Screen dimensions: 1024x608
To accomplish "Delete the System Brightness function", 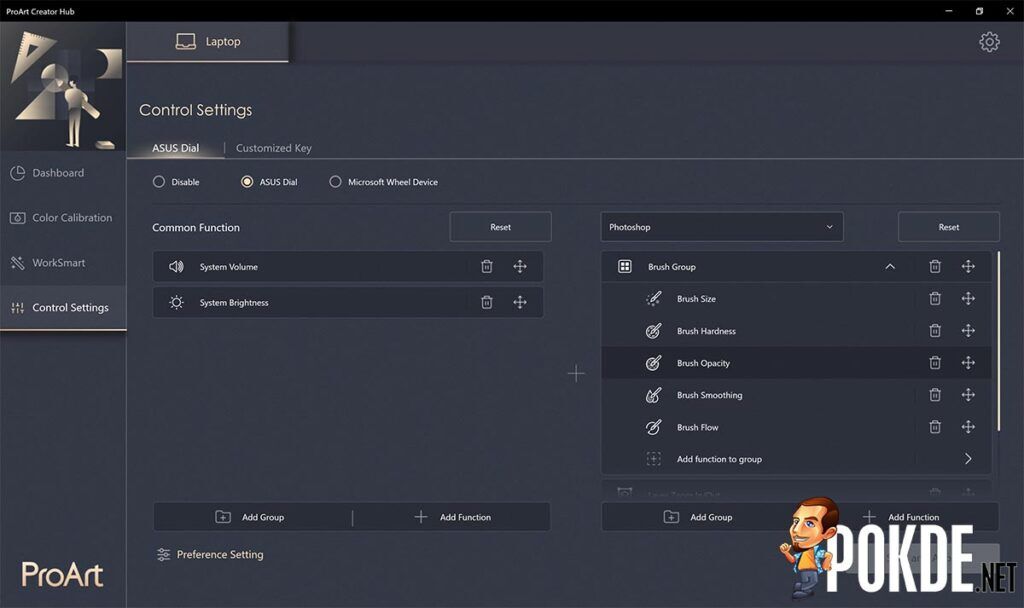I will coord(487,302).
